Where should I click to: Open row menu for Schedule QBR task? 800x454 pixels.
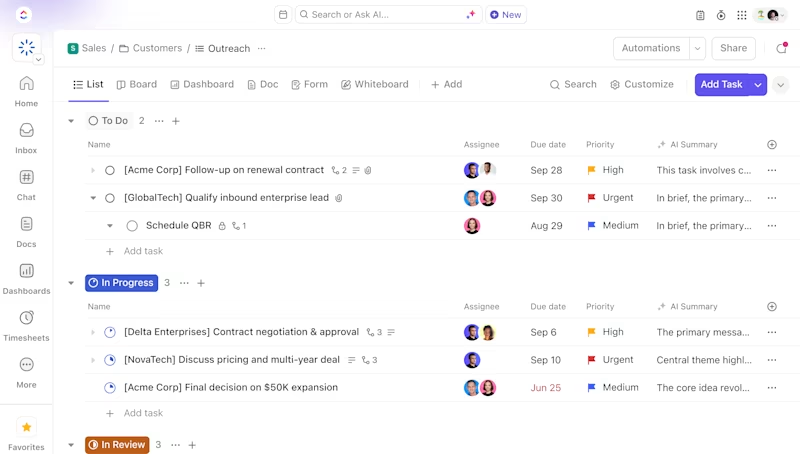pyautogui.click(x=772, y=225)
